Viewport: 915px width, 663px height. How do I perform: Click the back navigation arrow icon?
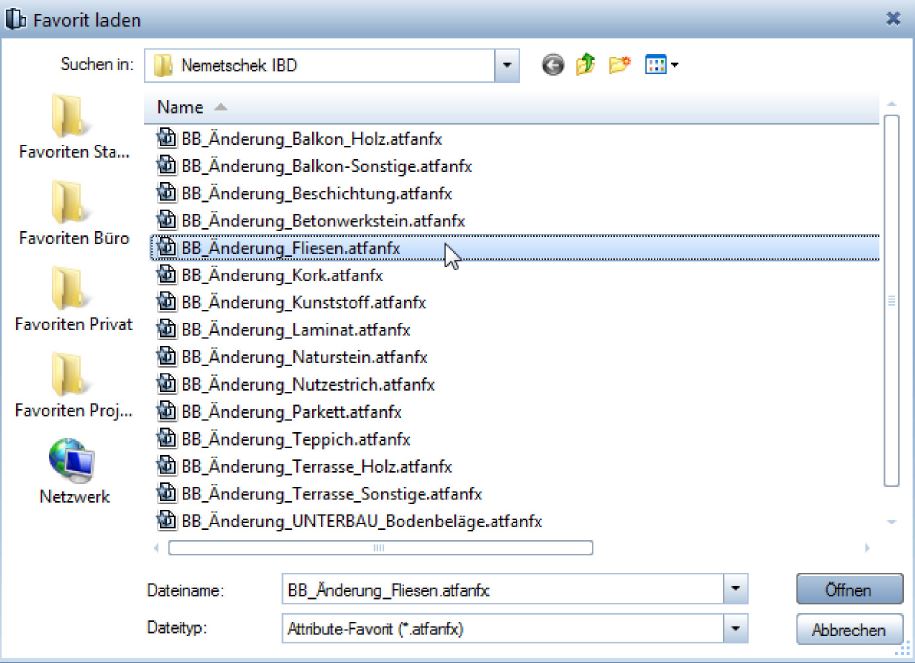tap(553, 66)
